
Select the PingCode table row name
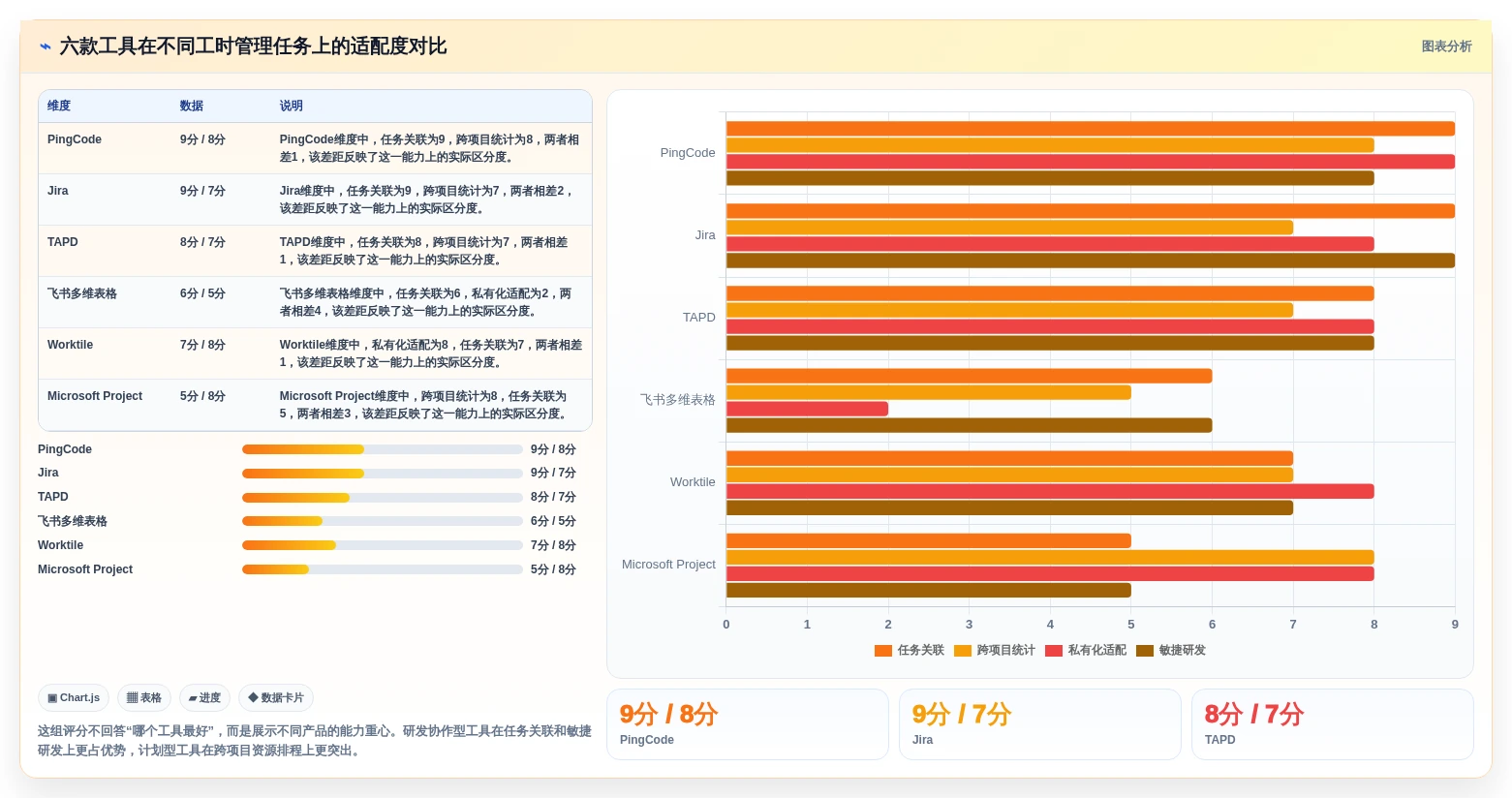coord(75,139)
